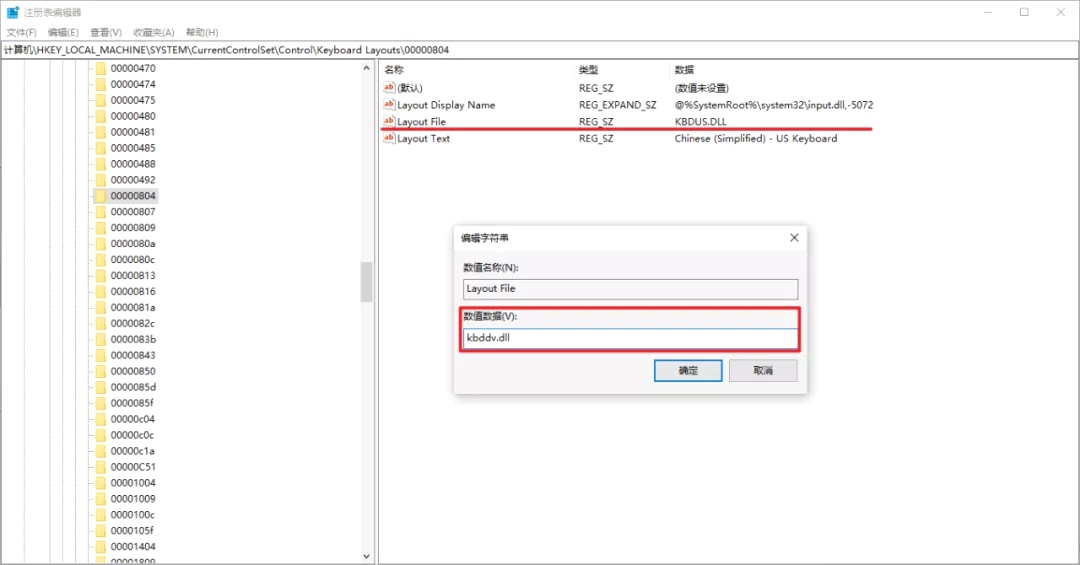The image size is (1080, 565).
Task: Select tree key 00001004
Action: 133,483
